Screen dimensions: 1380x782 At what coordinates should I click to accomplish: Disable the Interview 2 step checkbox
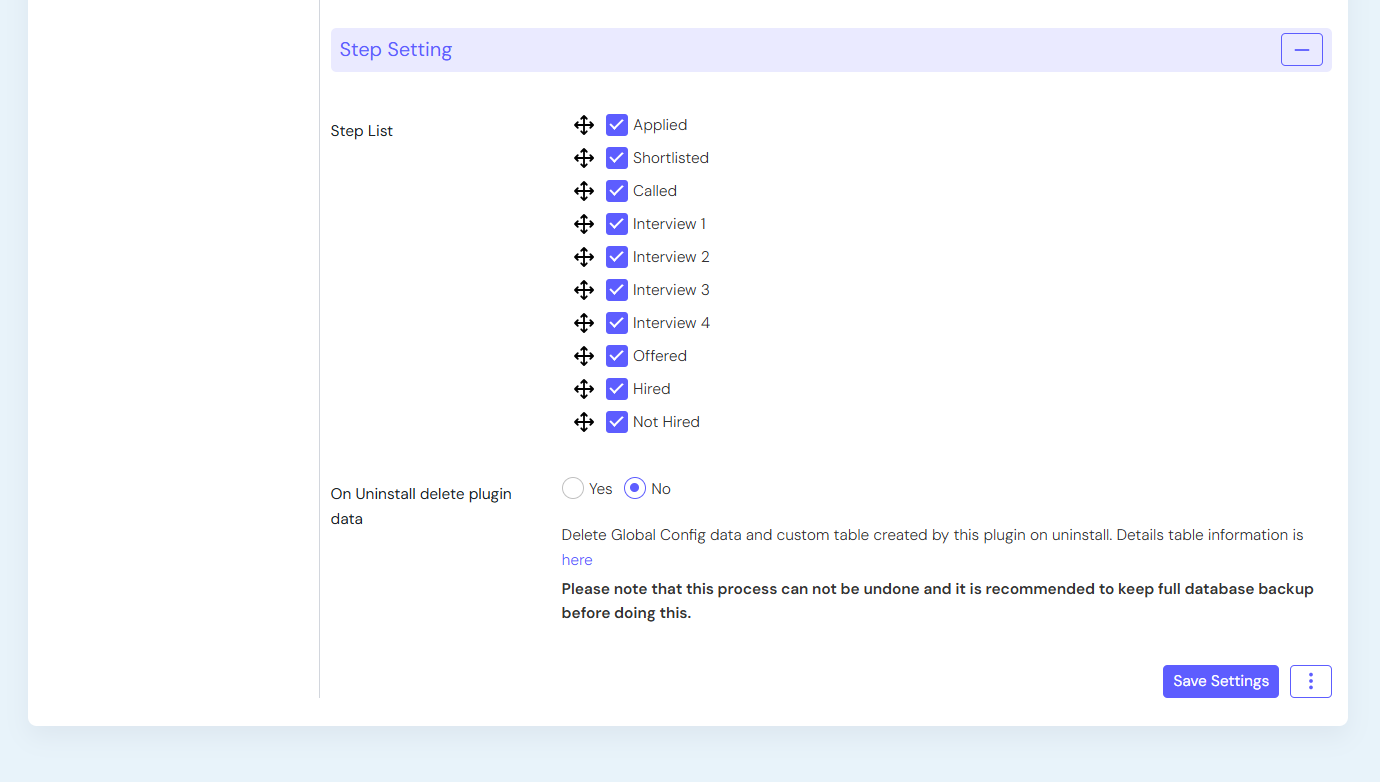617,257
